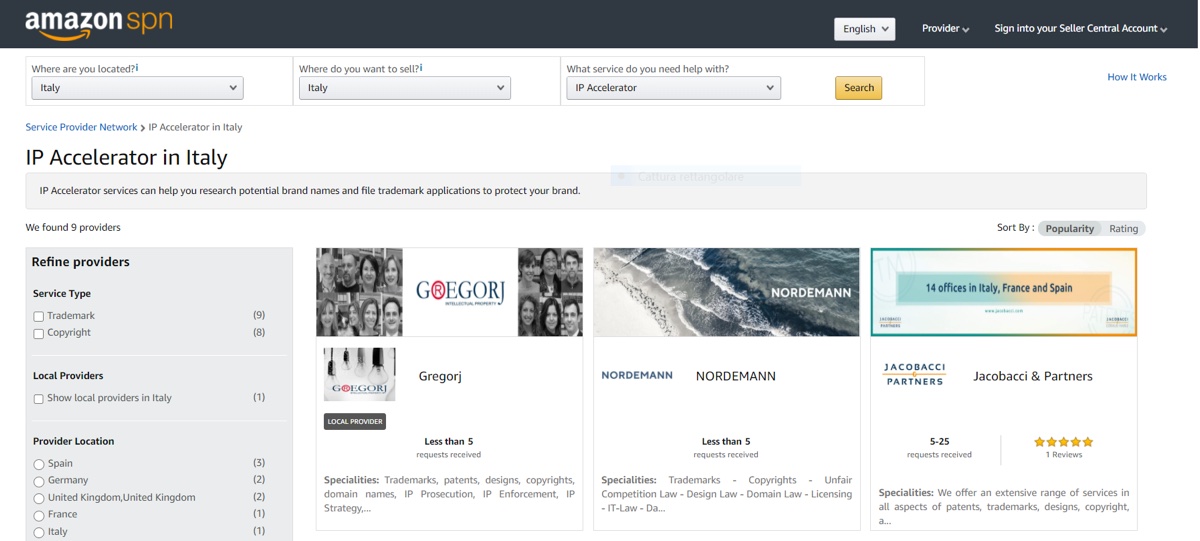Image resolution: width=1200 pixels, height=541 pixels.
Task: Check the Trademark service type box
Action: [39, 316]
